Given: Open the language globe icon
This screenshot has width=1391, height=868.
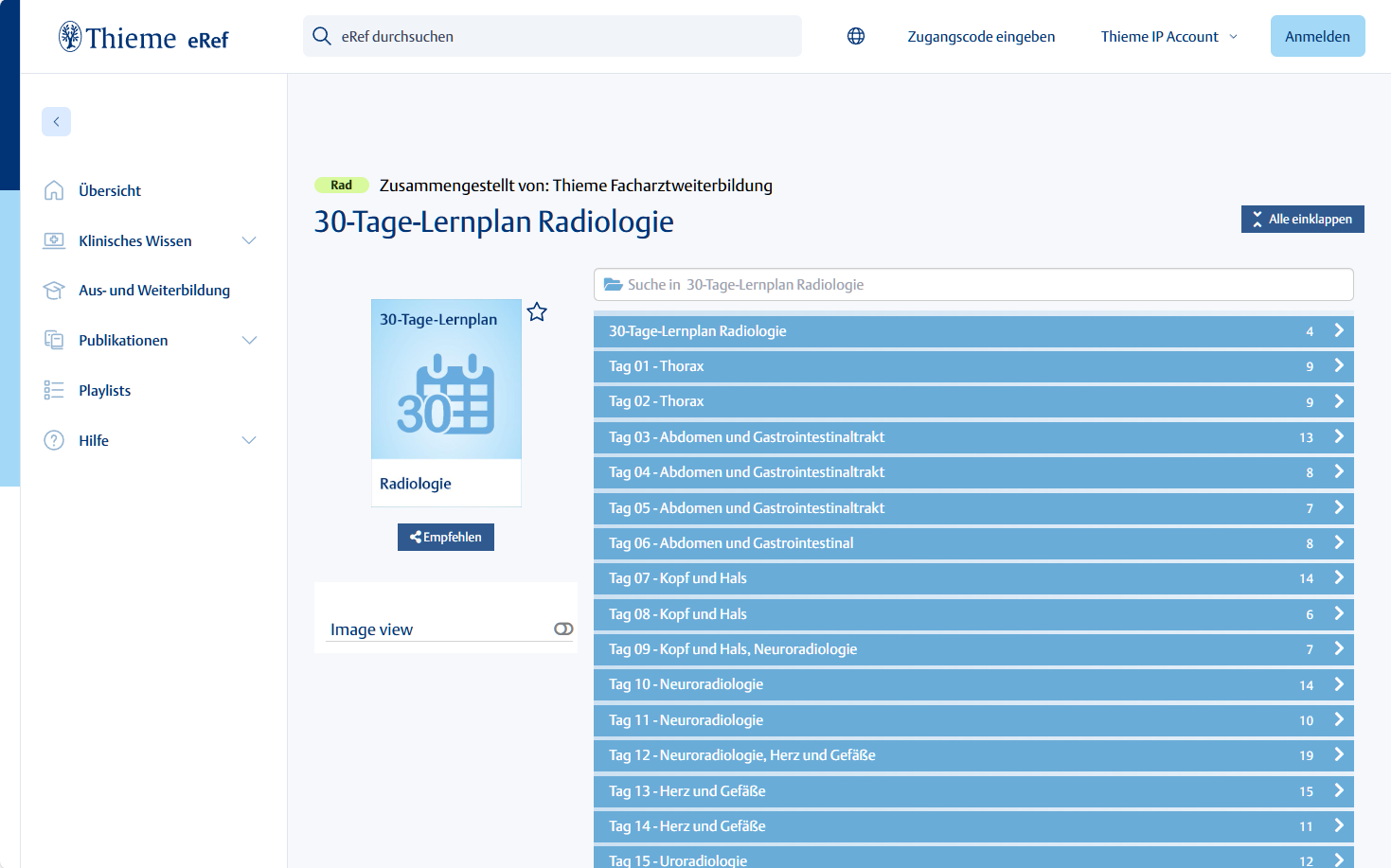Looking at the screenshot, I should [856, 36].
